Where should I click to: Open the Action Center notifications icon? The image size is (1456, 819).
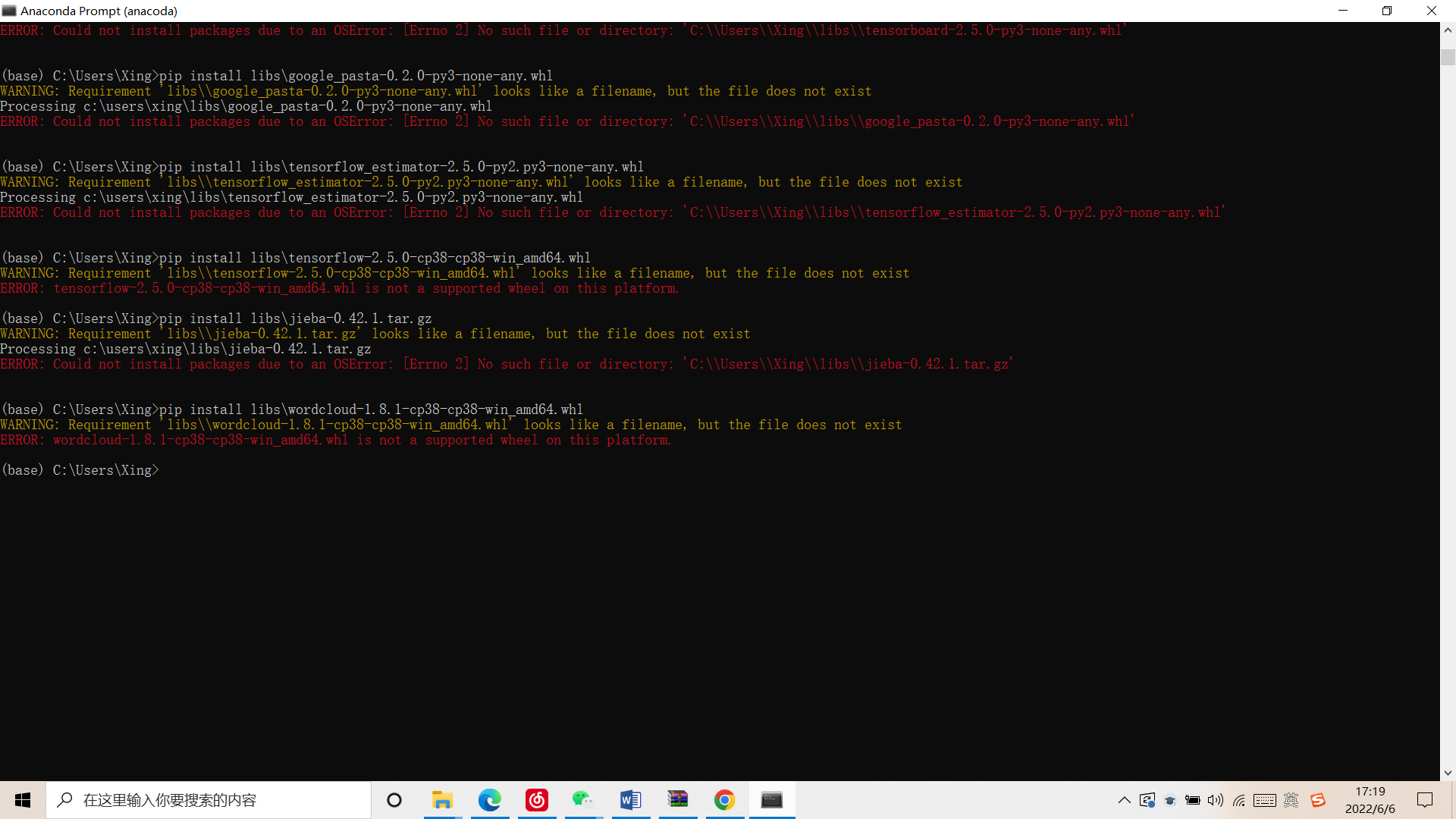pyautogui.click(x=1425, y=800)
